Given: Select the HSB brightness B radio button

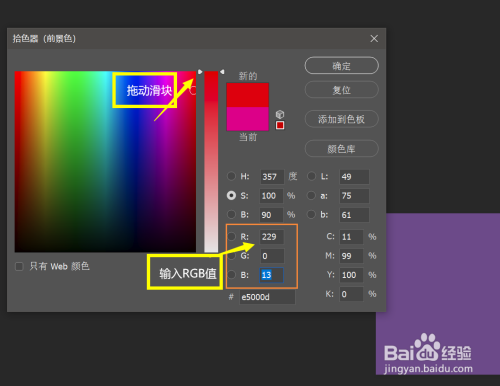Looking at the screenshot, I should pos(231,214).
